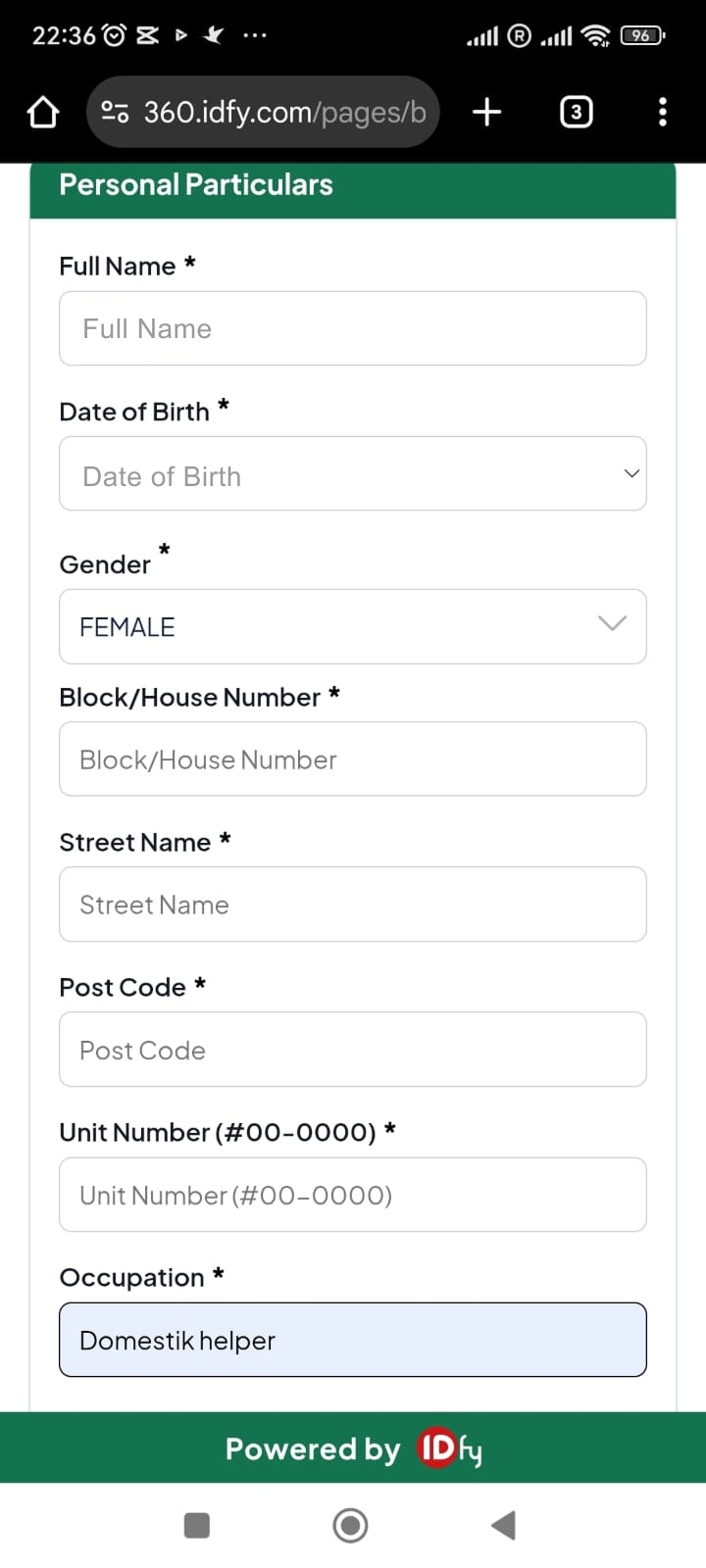This screenshot has height=1568, width=706.
Task: Focus the Block/House Number field
Action: (x=353, y=760)
